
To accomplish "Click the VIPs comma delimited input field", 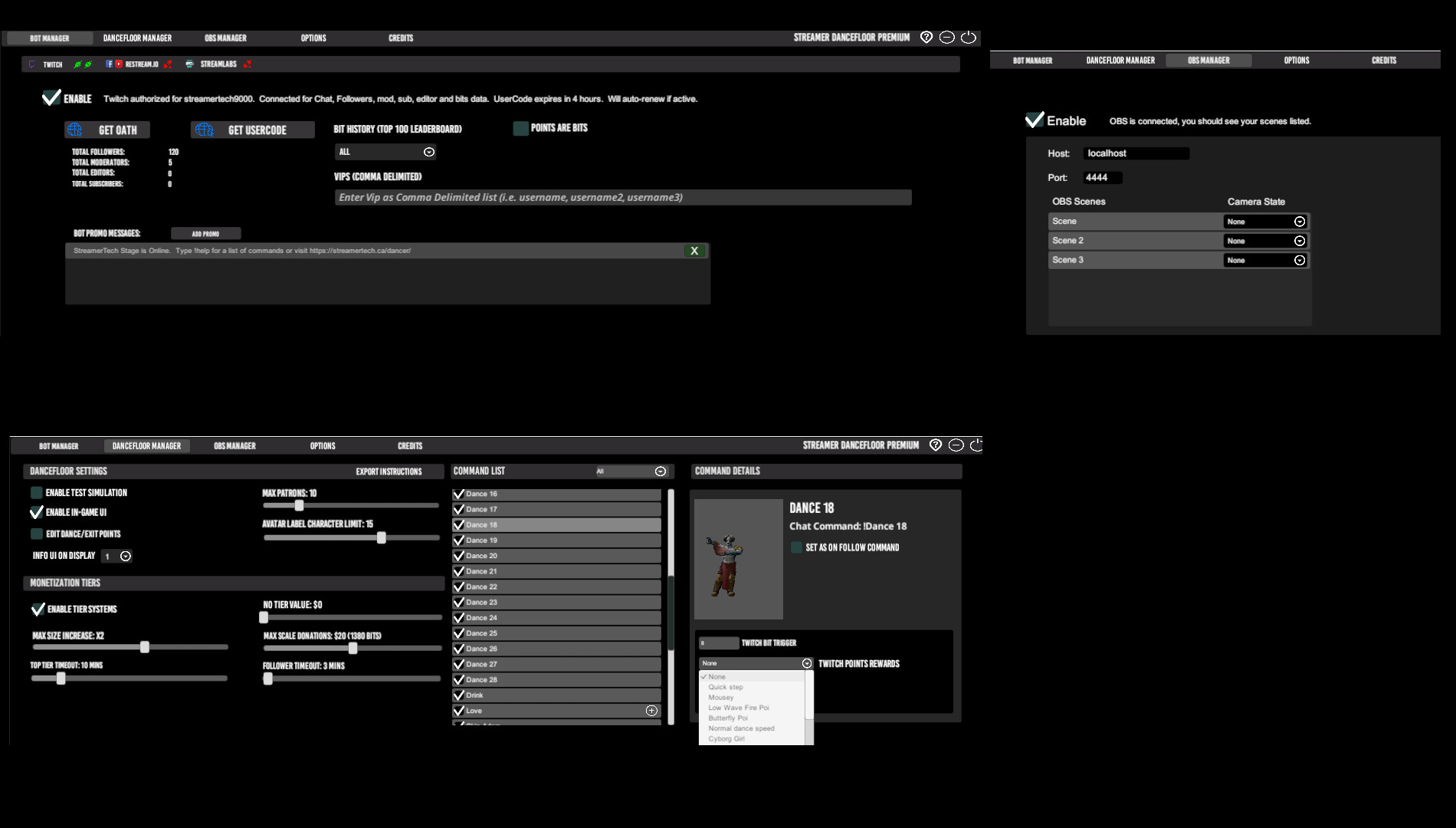I will coord(622,198).
